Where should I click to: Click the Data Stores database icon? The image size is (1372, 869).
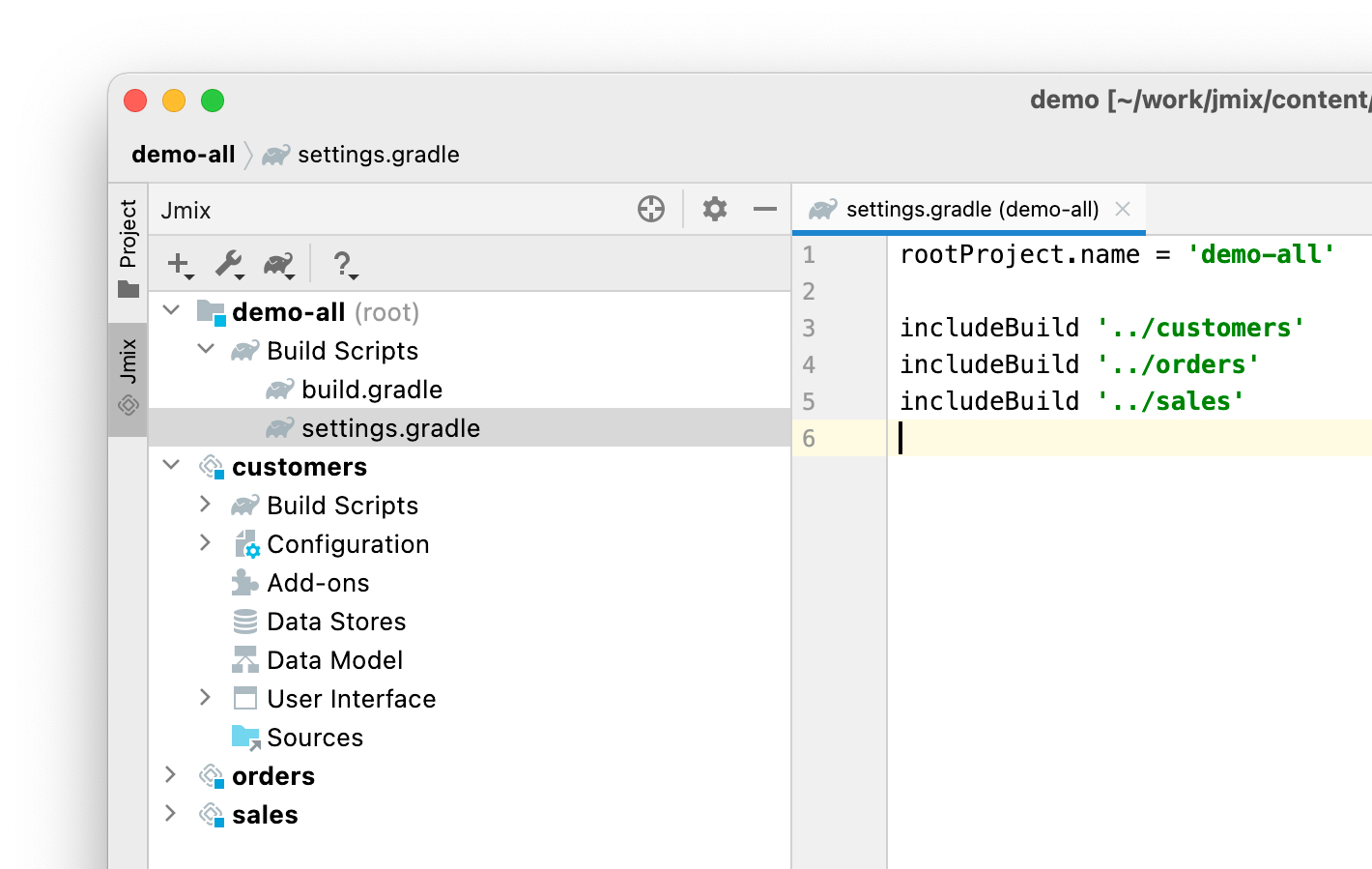[245, 622]
